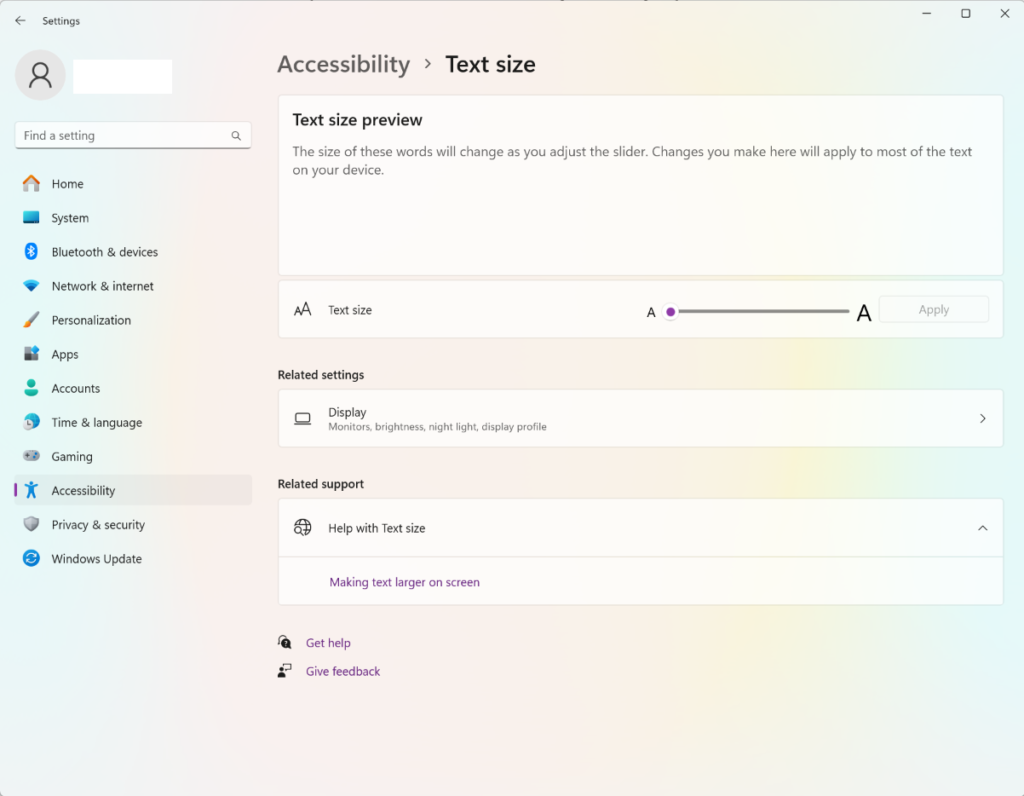Click the Apps icon in sidebar
The image size is (1024, 796).
click(x=31, y=354)
